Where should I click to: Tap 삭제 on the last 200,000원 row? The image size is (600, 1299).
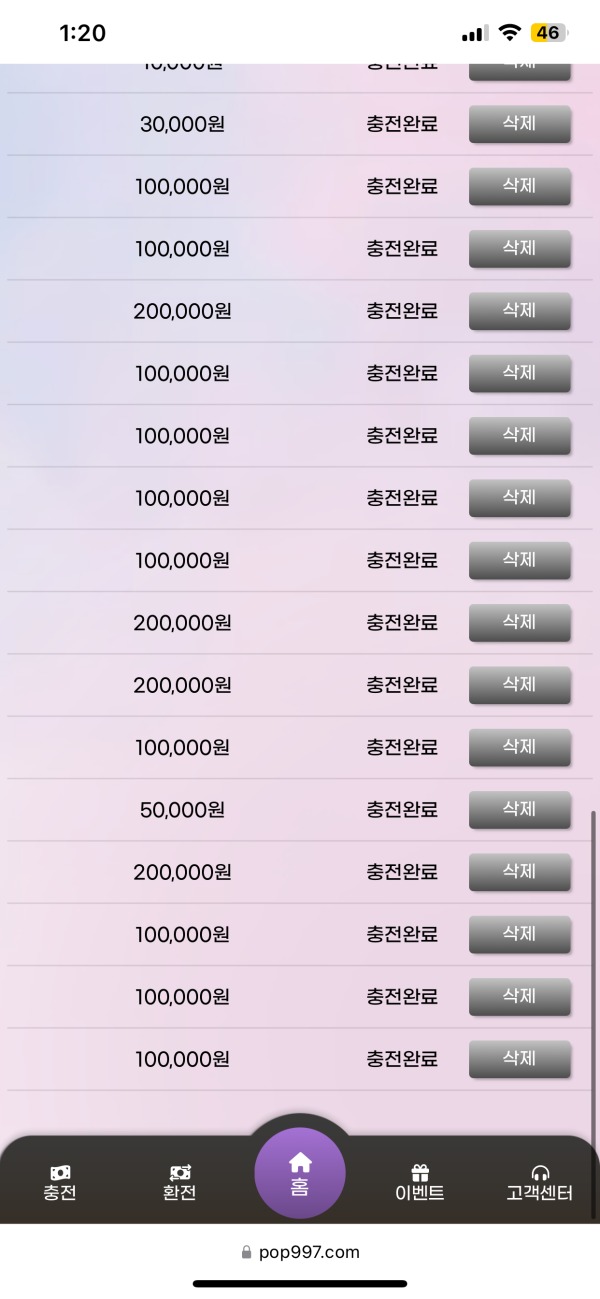(x=520, y=872)
